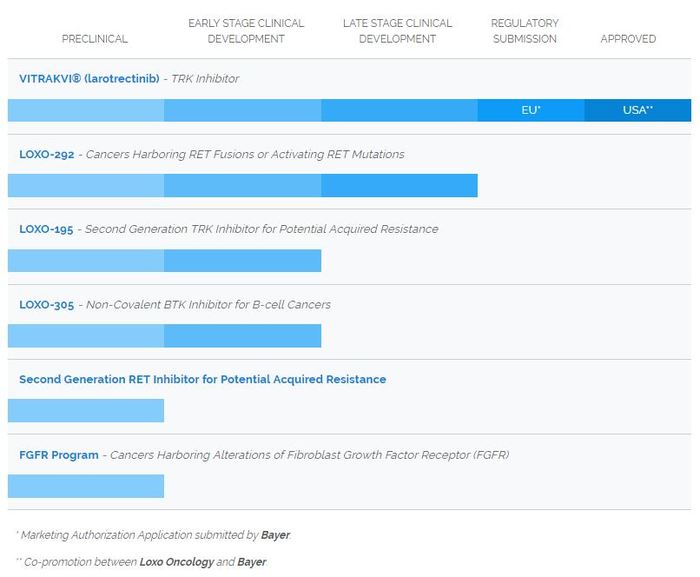Click the FGFR Program preclinical bar
The image size is (700, 577).
click(86, 486)
